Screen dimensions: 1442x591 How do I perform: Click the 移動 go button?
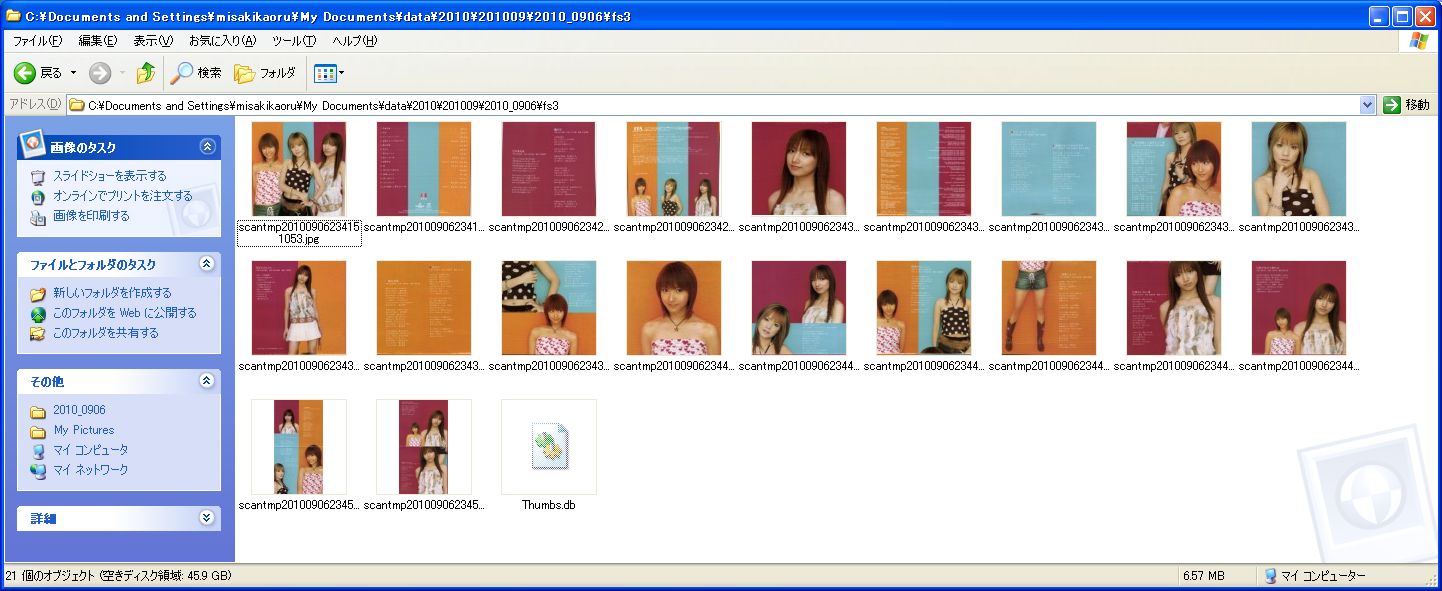pos(1407,105)
